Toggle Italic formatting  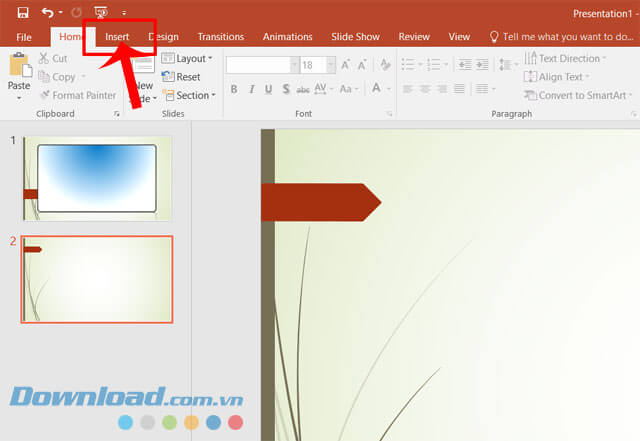click(x=251, y=89)
